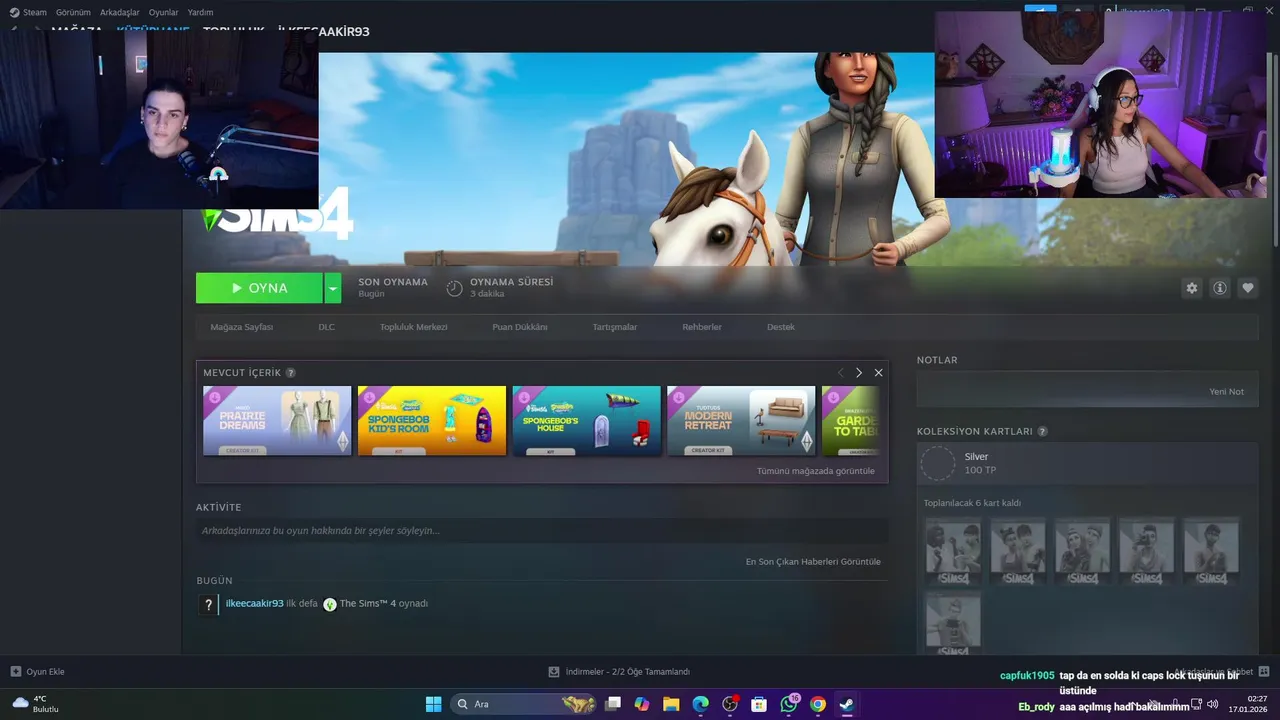Close the MEVCUT İÇERİK panel
Image resolution: width=1280 pixels, height=720 pixels.
(x=878, y=373)
